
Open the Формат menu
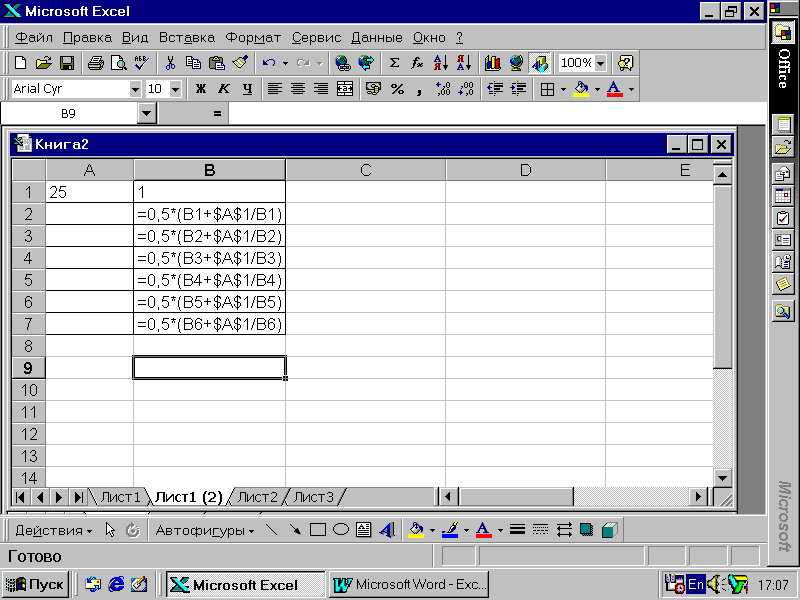(x=253, y=38)
